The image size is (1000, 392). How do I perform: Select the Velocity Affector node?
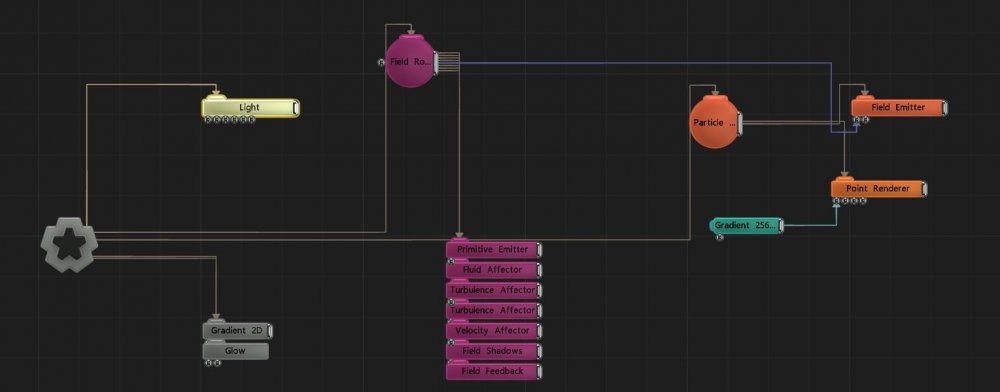(494, 331)
